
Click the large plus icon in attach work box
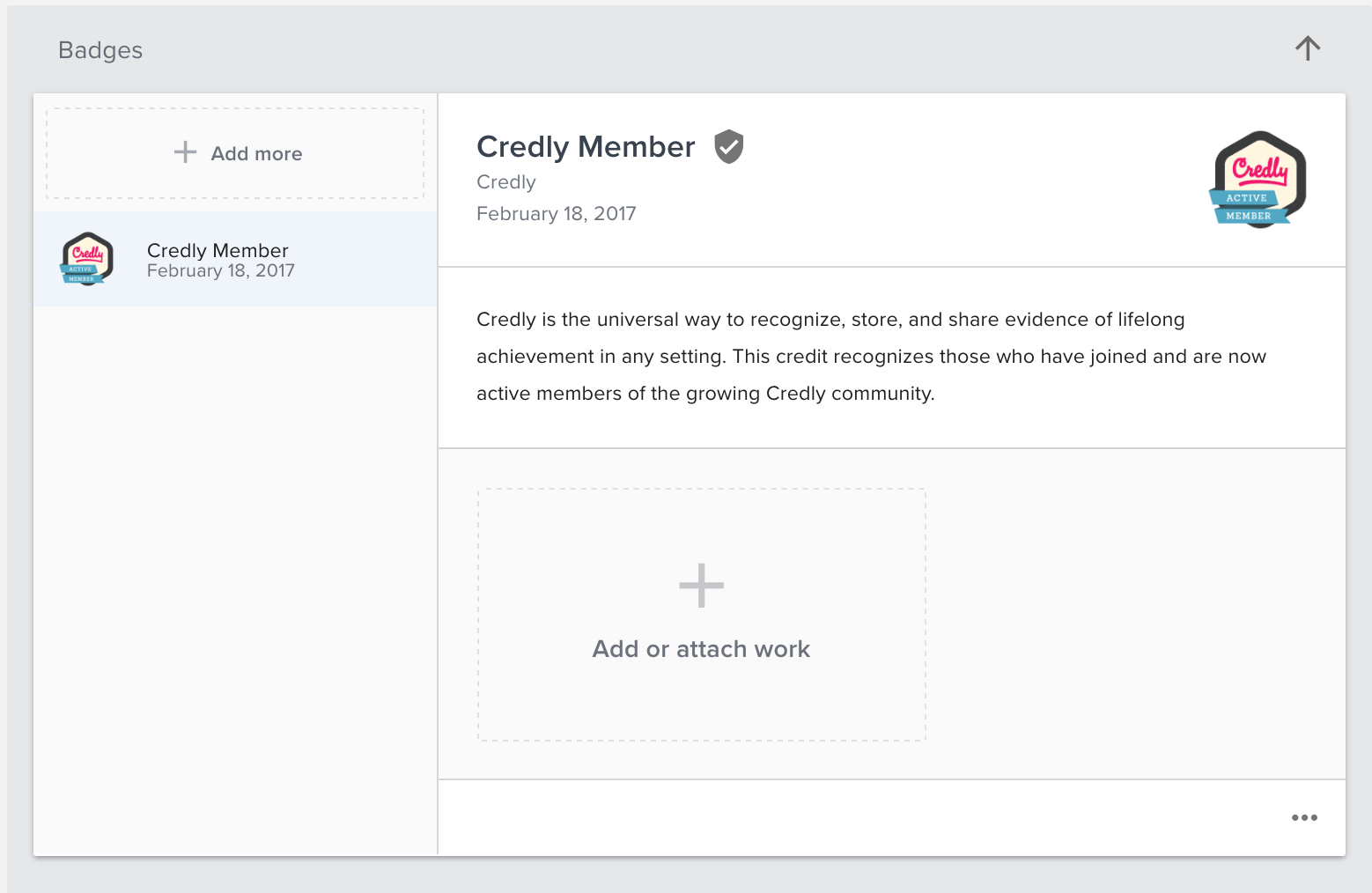point(701,586)
